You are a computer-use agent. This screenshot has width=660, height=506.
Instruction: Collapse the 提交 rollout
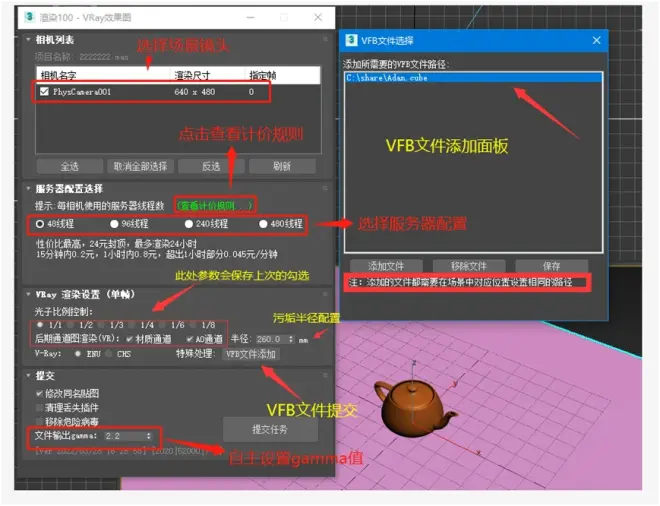point(28,376)
